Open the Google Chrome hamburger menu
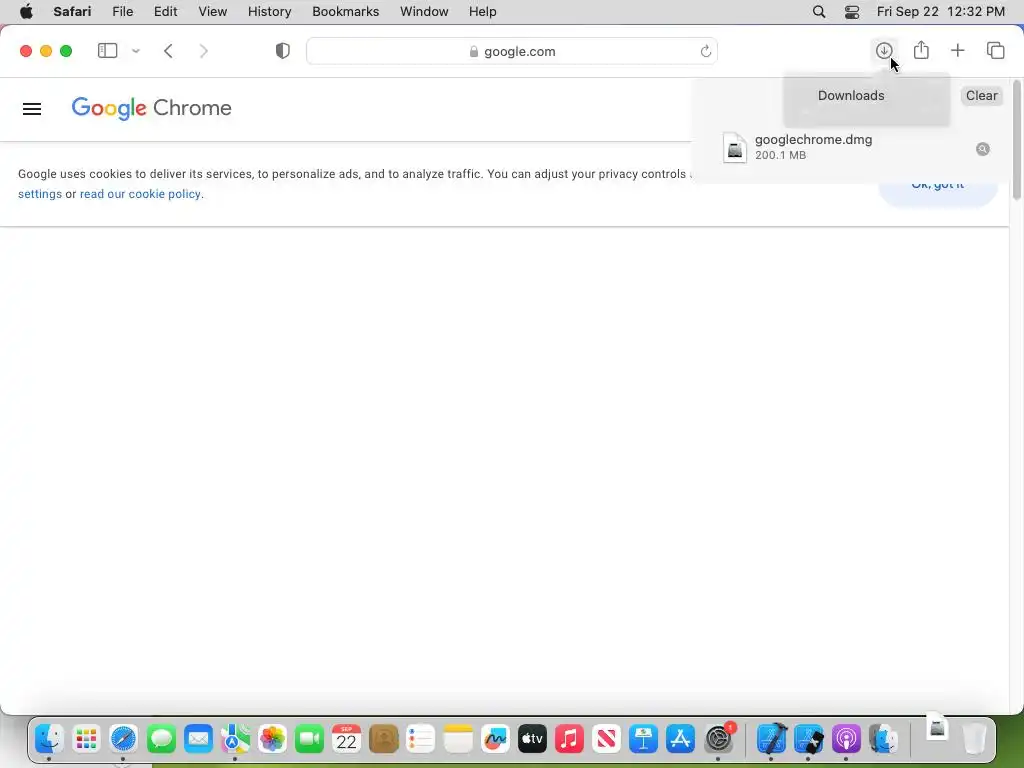Screen dimensions: 1024x768 (x=32, y=108)
